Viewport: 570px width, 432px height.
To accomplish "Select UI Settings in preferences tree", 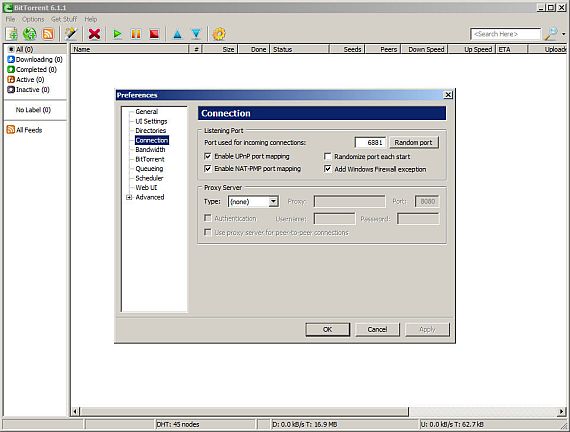I will (151, 121).
